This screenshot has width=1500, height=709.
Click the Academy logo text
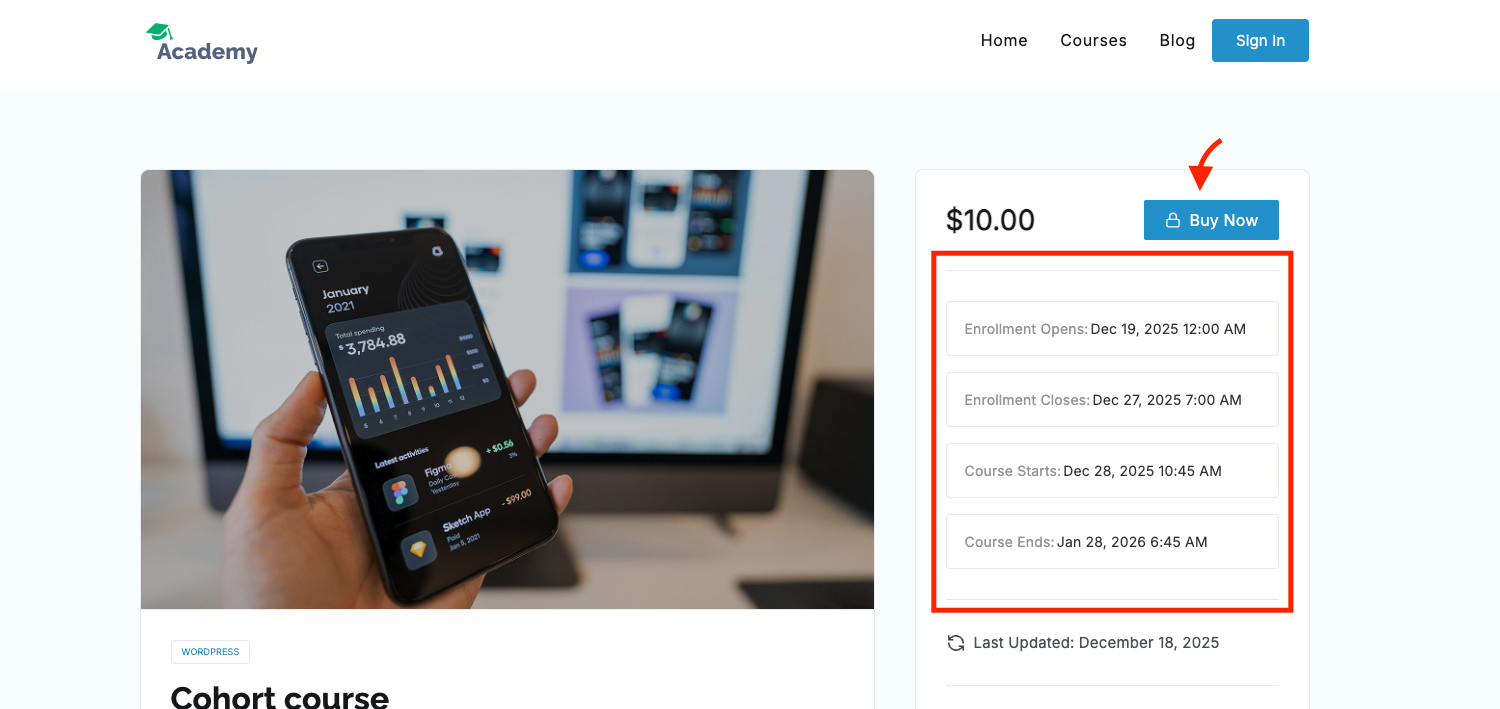[x=207, y=52]
